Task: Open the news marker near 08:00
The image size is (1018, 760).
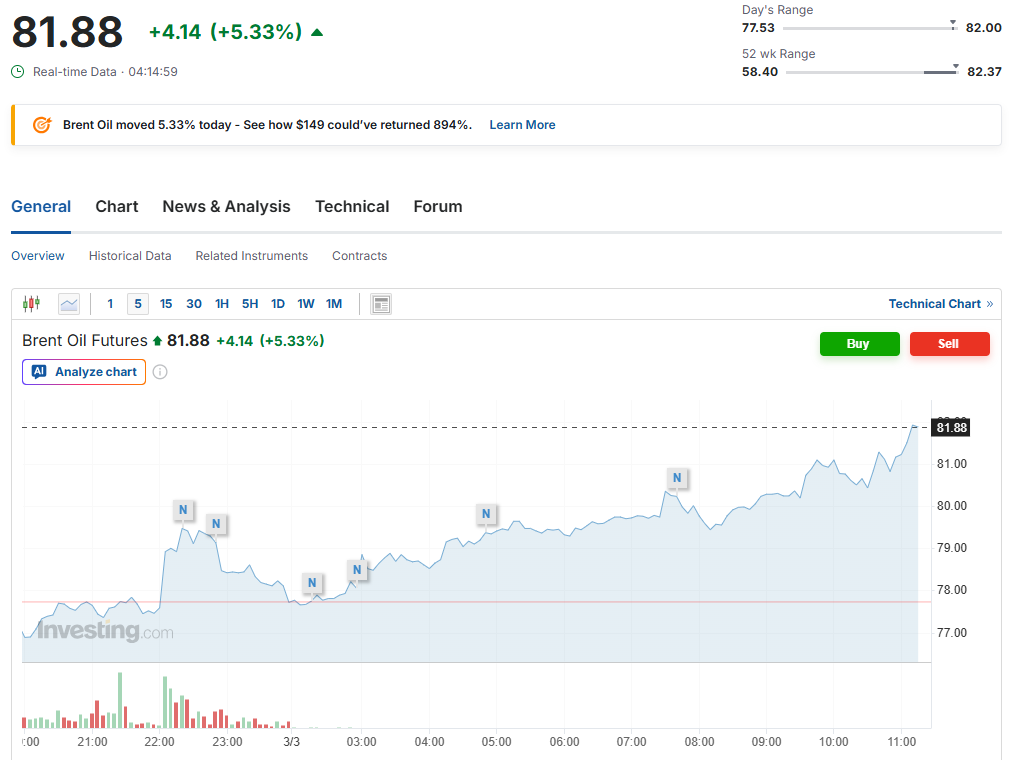Action: [x=677, y=478]
